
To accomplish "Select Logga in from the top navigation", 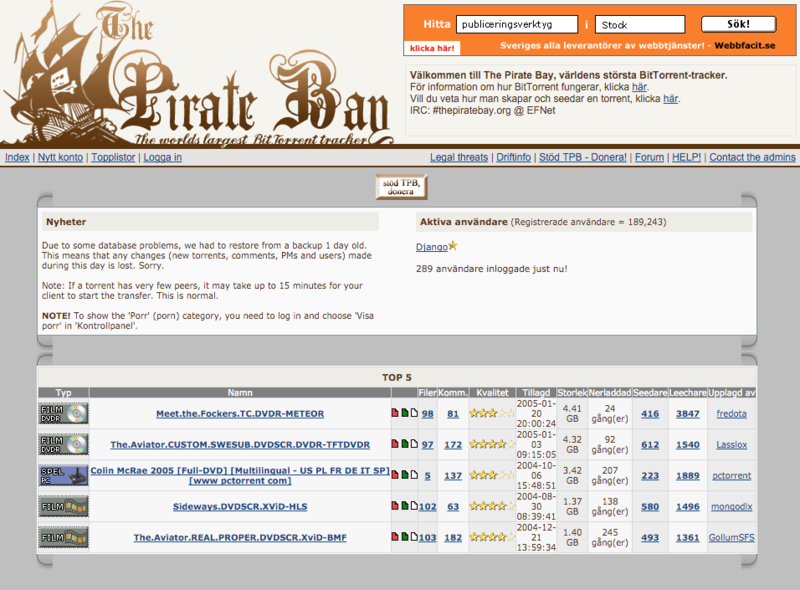I will click(164, 157).
